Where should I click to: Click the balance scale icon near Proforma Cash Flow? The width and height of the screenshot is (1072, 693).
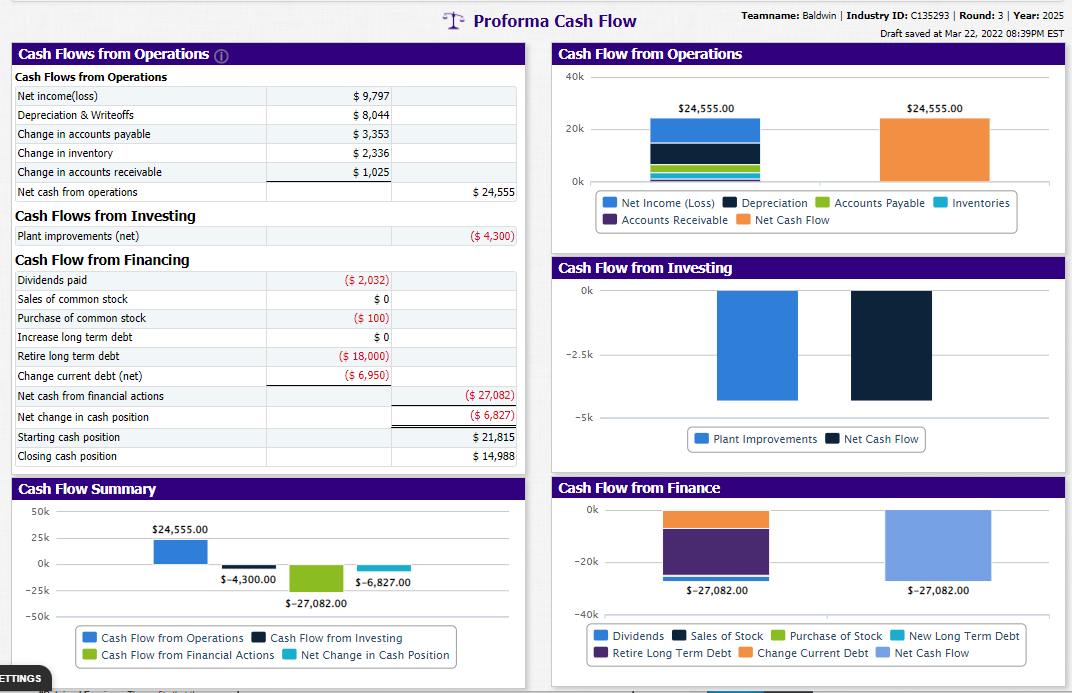click(x=453, y=21)
